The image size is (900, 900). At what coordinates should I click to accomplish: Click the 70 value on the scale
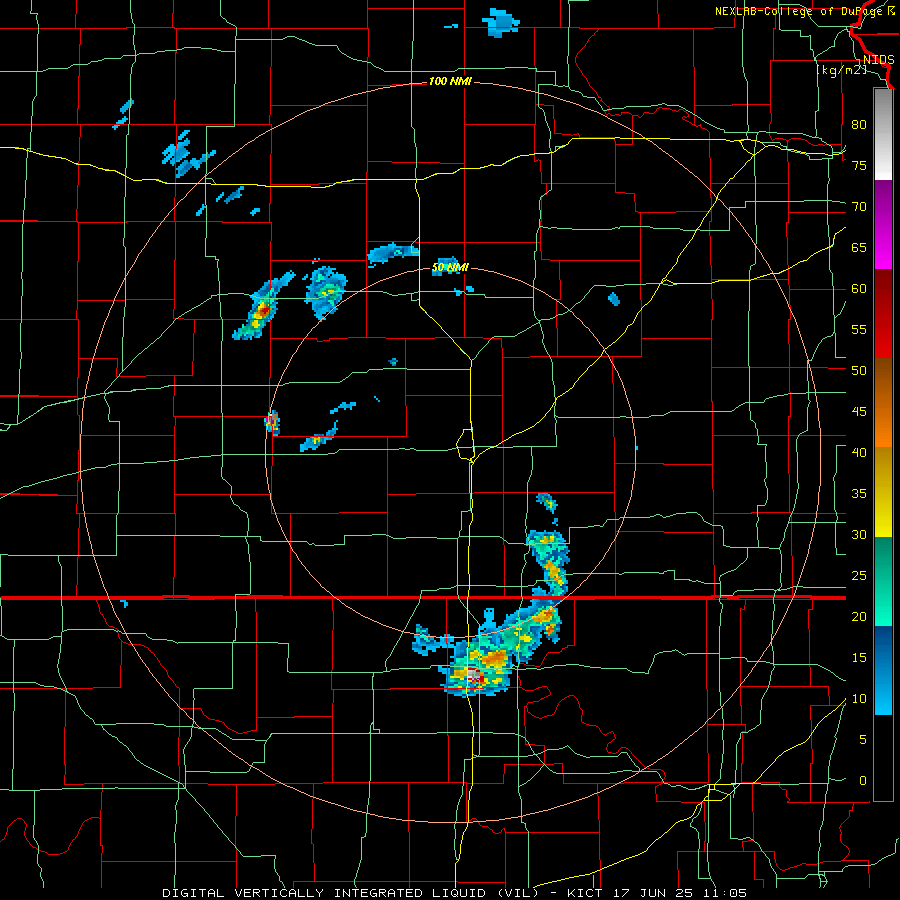859,207
